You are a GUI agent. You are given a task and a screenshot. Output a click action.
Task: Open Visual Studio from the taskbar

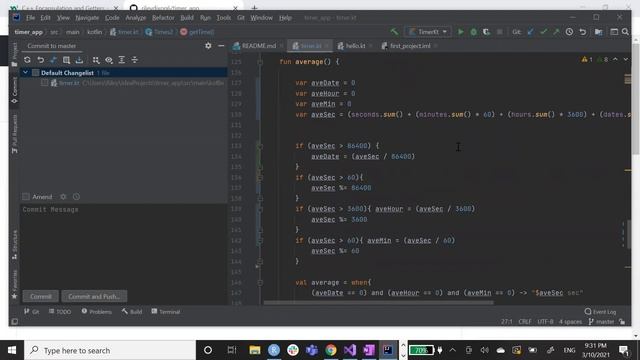(350, 350)
